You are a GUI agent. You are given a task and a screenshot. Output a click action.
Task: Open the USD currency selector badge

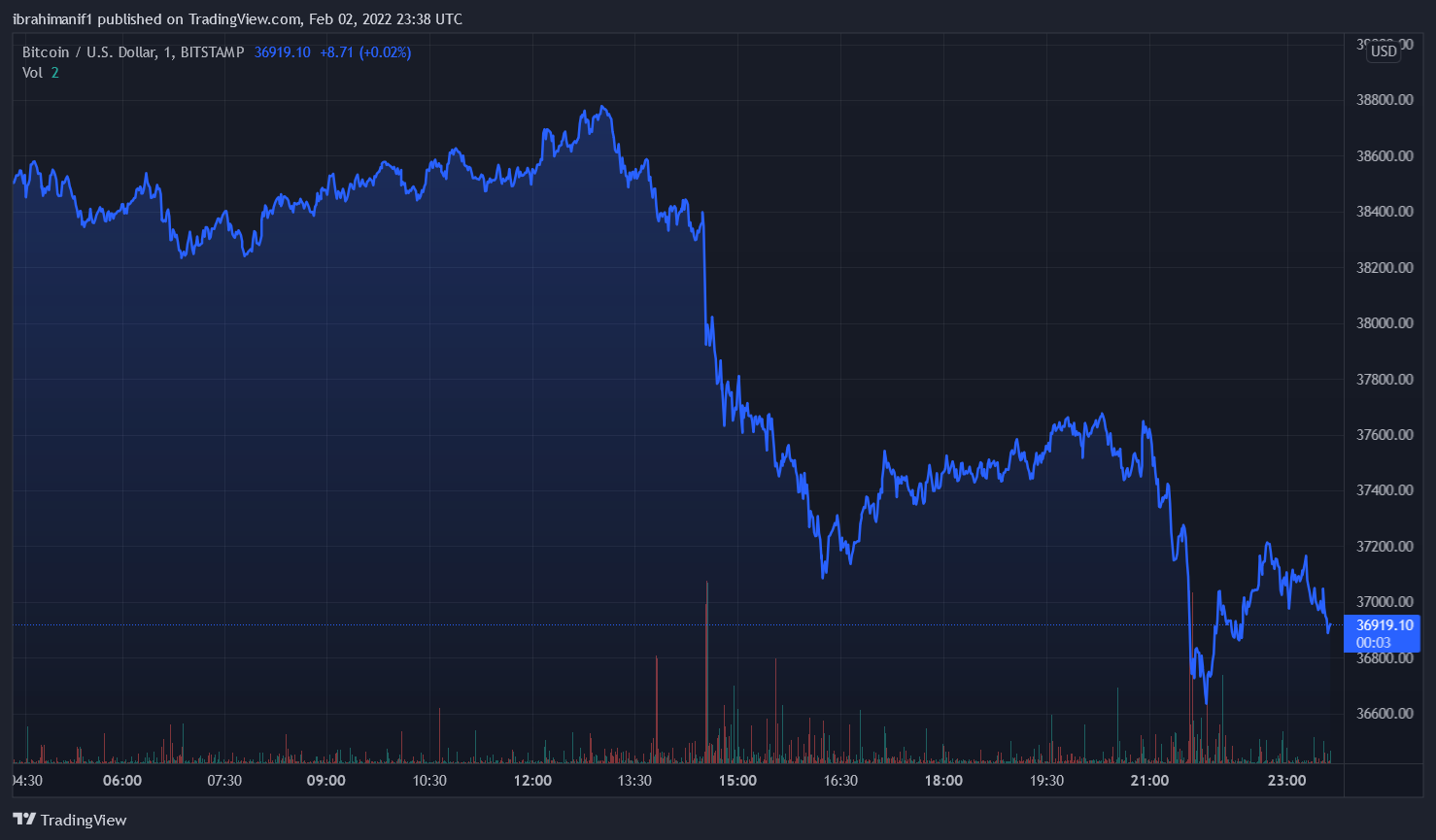tap(1384, 51)
